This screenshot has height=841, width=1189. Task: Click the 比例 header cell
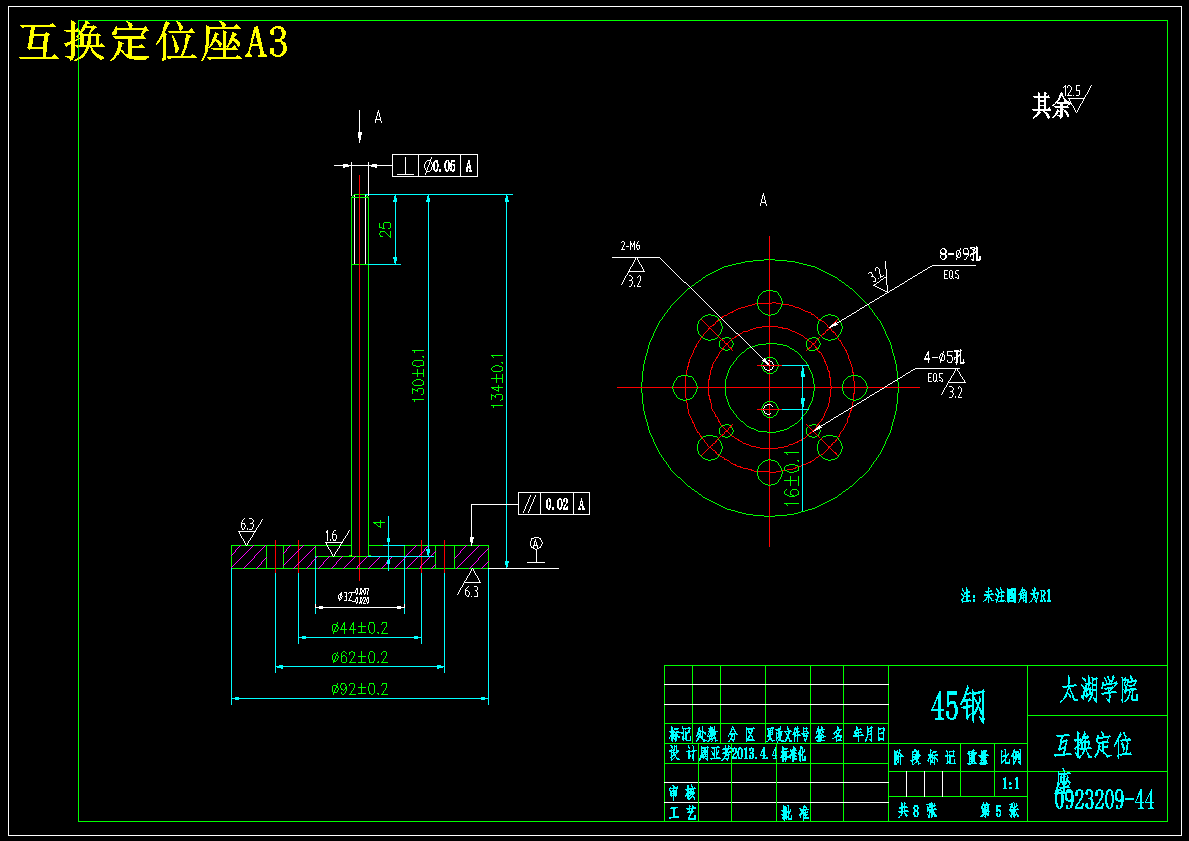tap(1011, 757)
